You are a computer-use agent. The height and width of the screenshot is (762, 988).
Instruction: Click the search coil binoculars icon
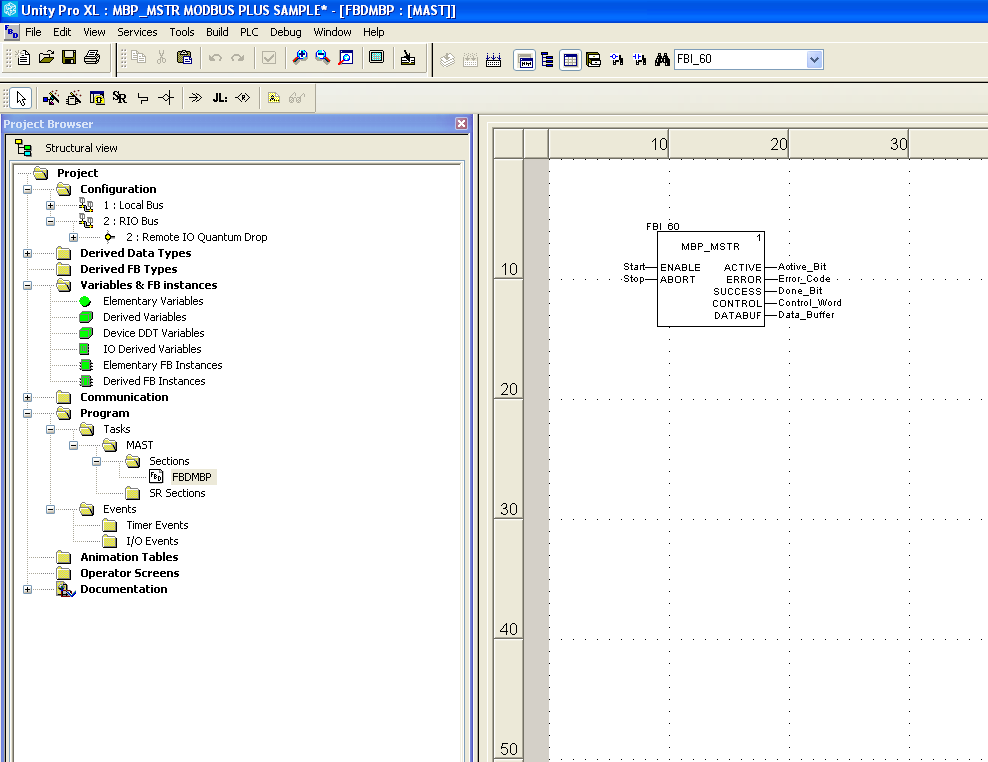click(x=617, y=60)
